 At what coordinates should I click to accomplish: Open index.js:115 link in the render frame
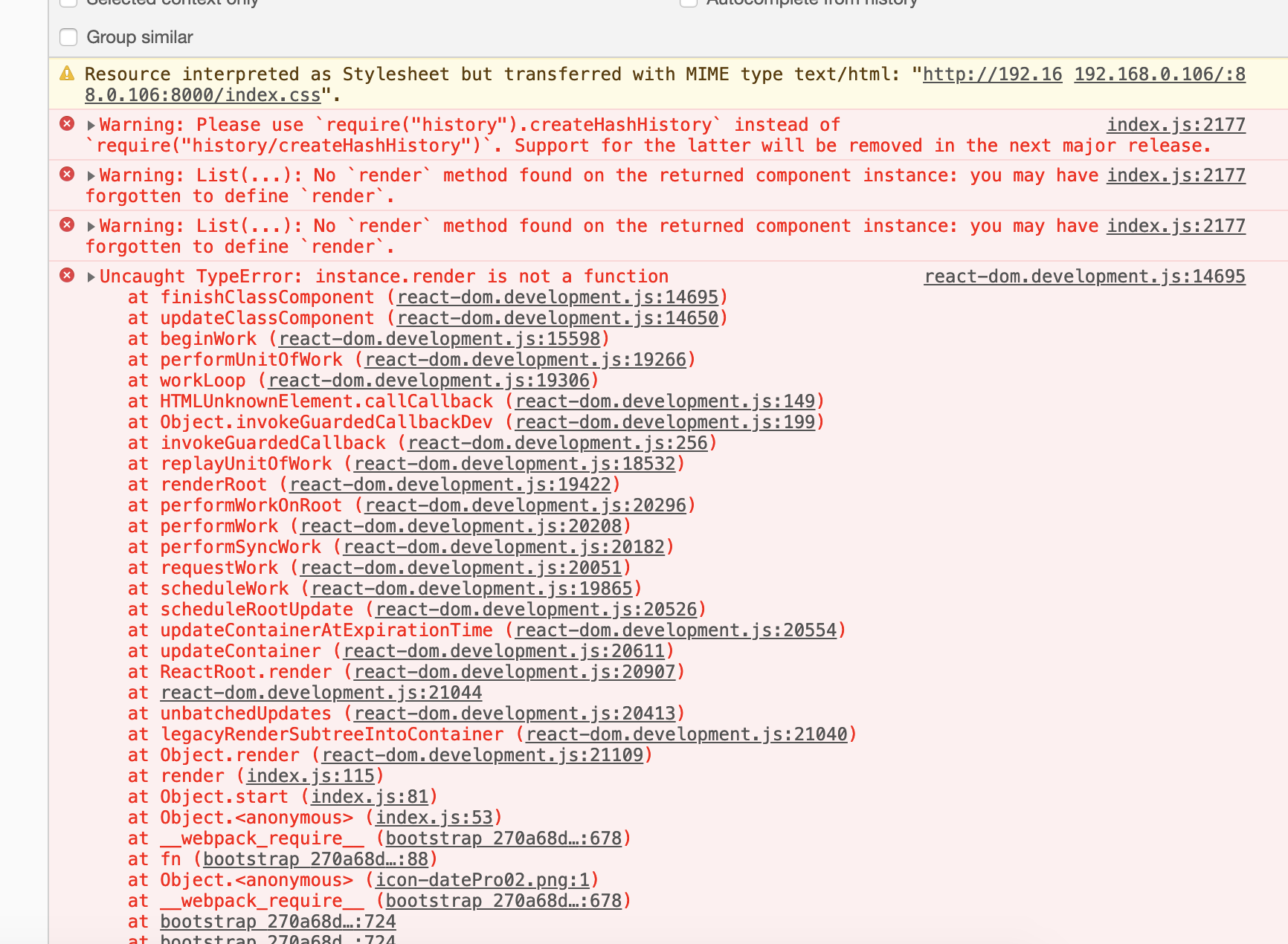pos(310,775)
